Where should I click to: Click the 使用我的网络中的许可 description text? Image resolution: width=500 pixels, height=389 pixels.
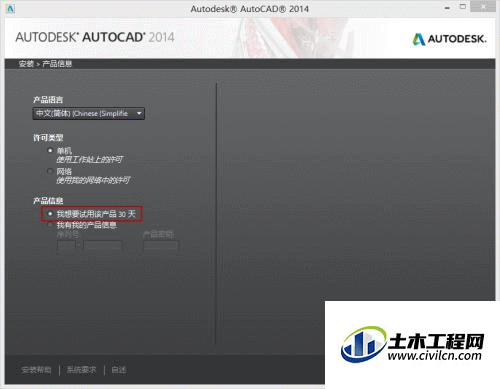[93, 180]
